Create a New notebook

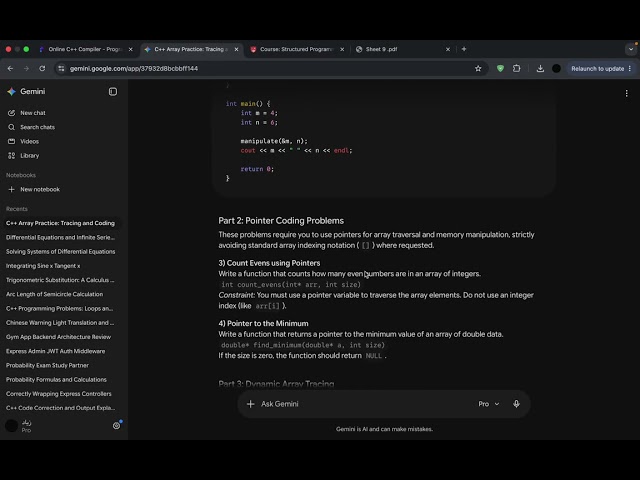(x=40, y=189)
